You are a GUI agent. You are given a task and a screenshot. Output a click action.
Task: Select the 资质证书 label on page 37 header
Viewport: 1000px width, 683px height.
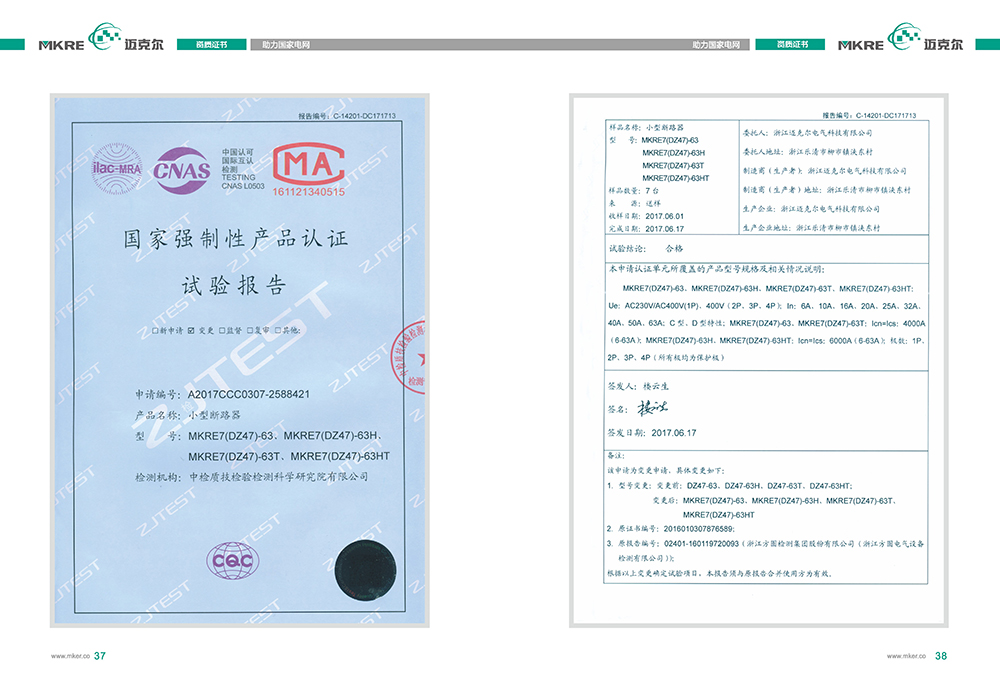point(211,45)
